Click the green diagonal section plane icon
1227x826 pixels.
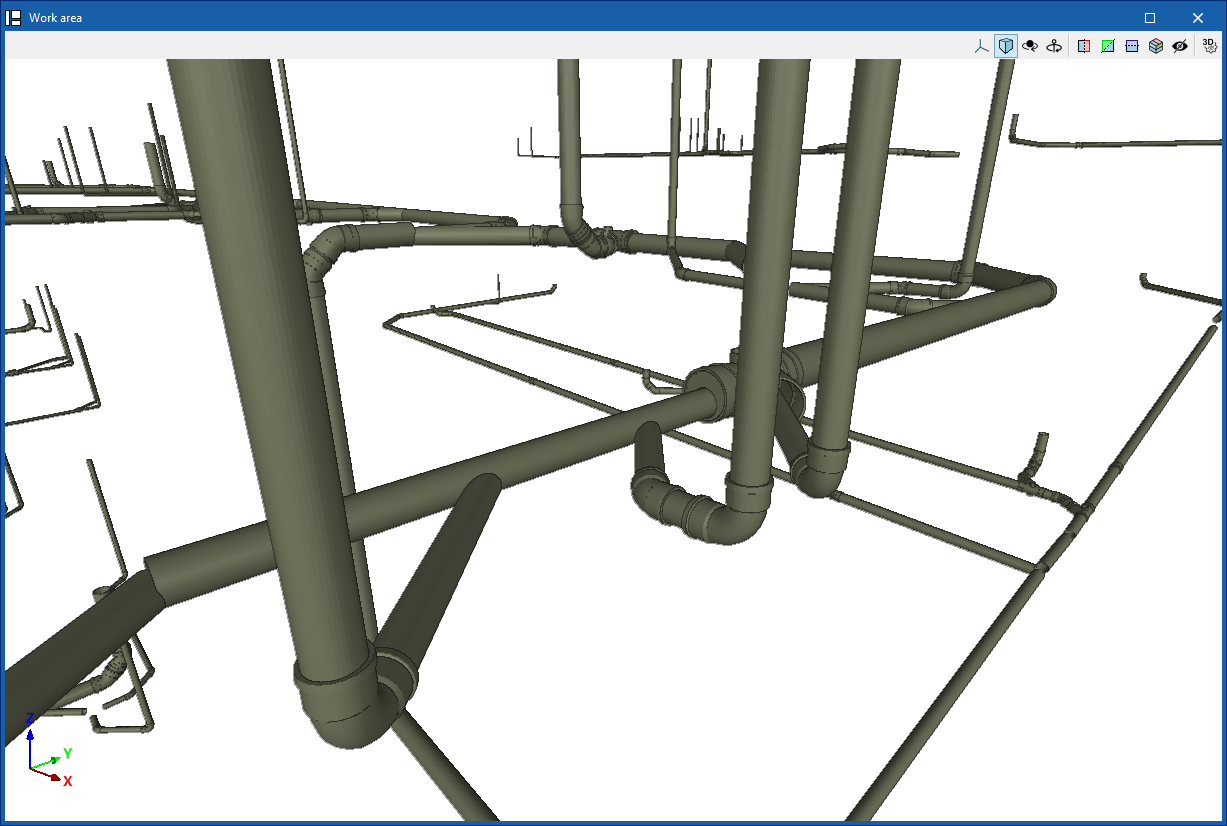point(1108,46)
